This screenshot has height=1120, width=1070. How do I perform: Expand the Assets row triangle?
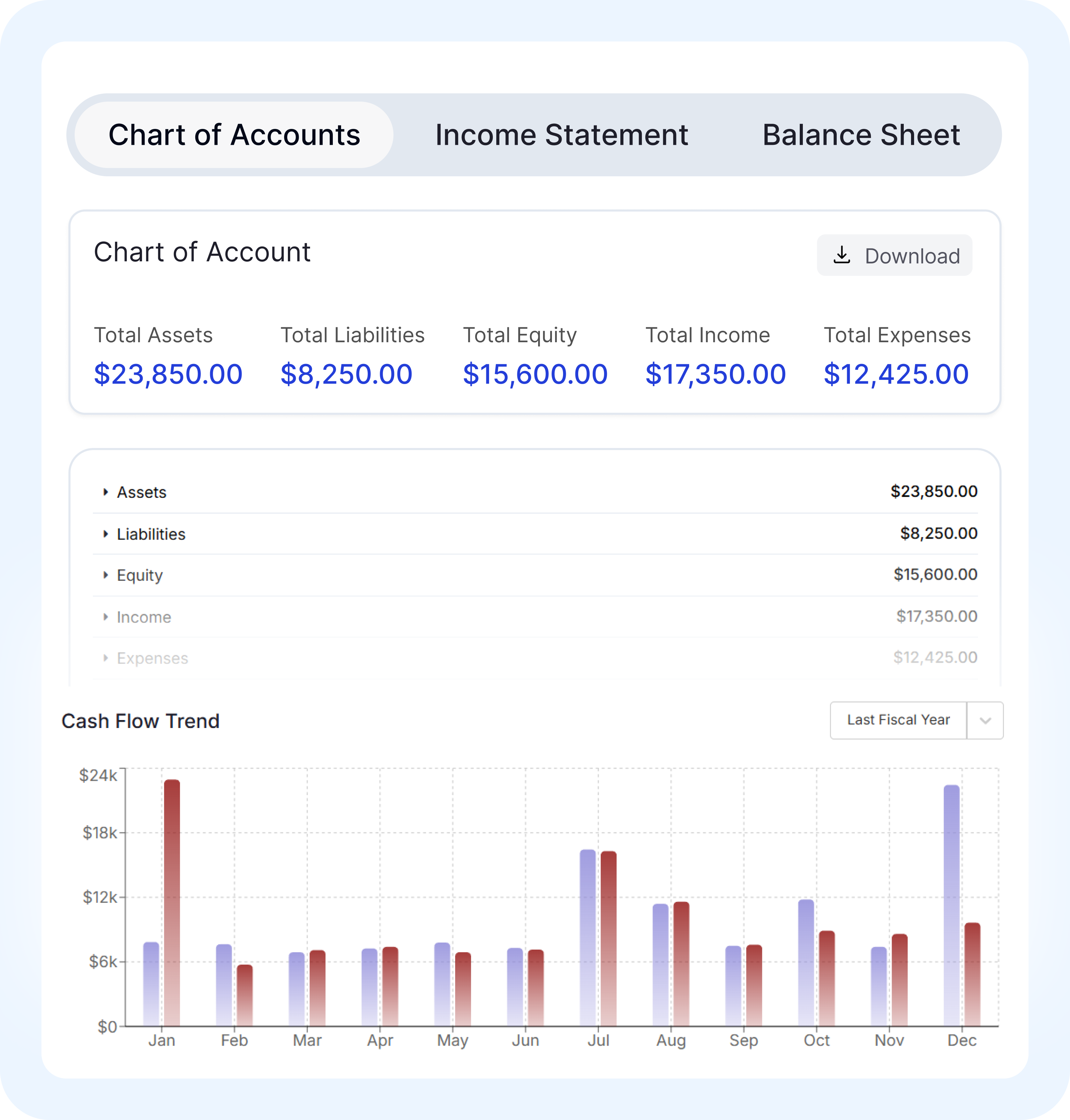tap(105, 492)
